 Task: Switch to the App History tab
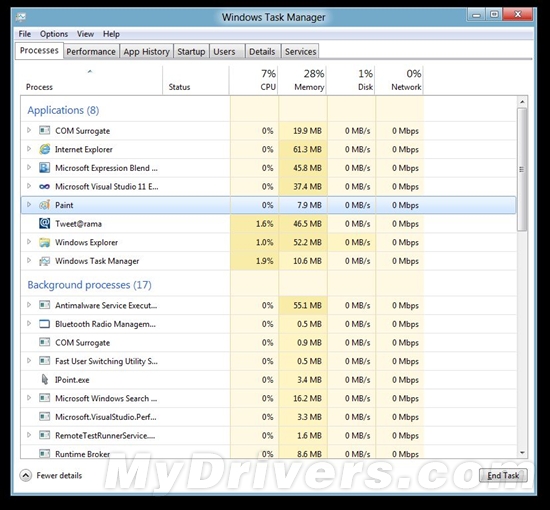click(147, 52)
